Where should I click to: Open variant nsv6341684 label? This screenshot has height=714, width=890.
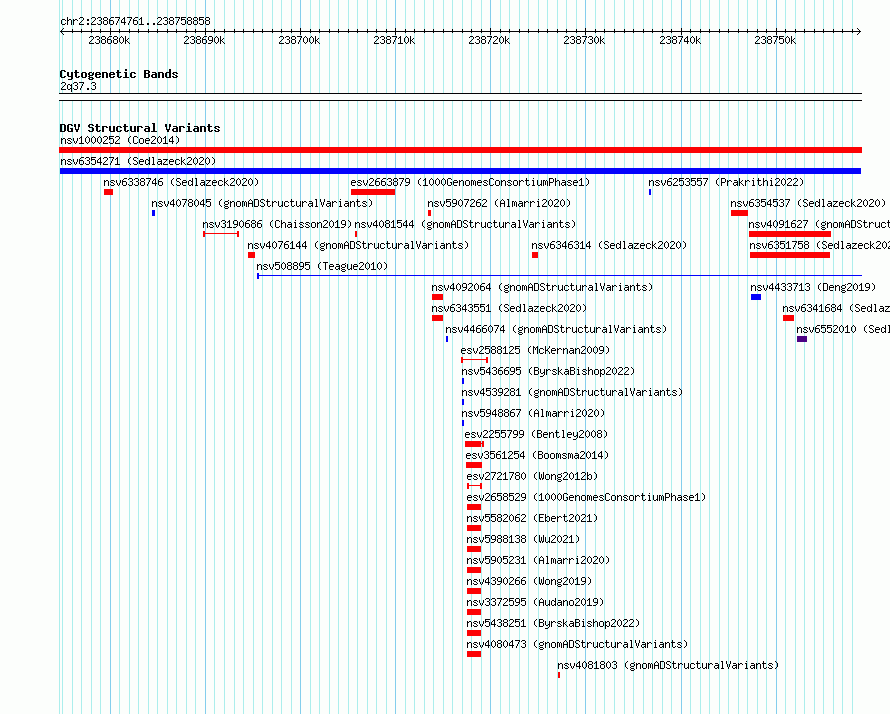coord(836,308)
